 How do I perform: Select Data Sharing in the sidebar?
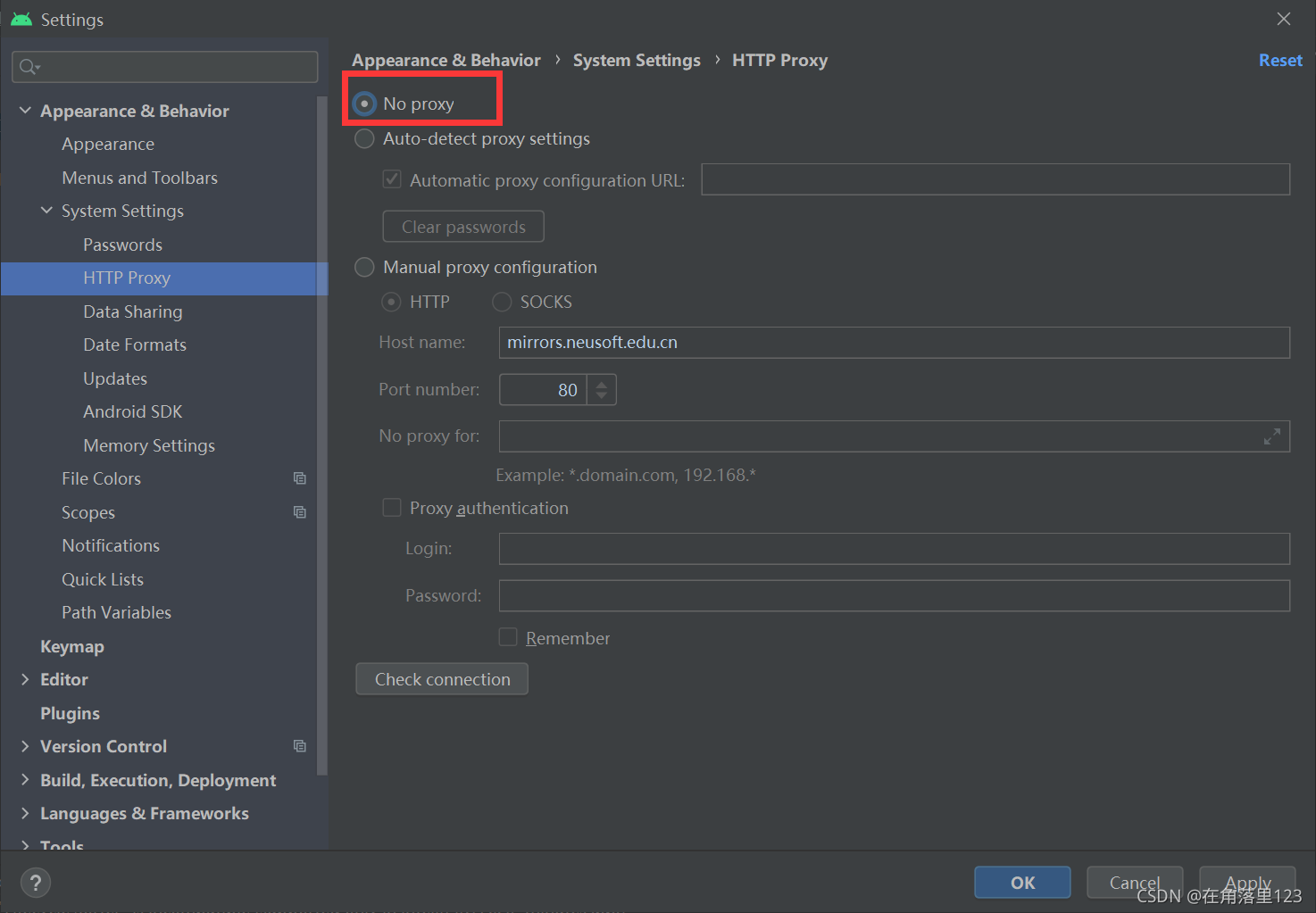click(132, 311)
